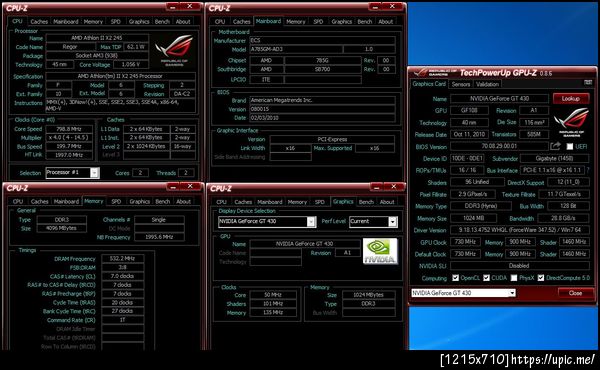Click the Graphic Interface Version PCI-Express
This screenshot has width=600, height=370.
pyautogui.click(x=332, y=139)
